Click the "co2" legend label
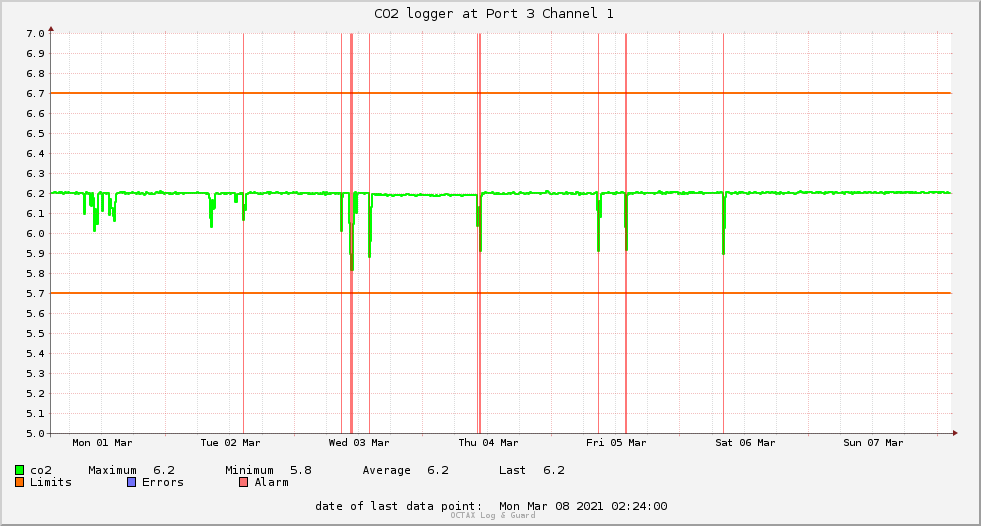 tap(41, 470)
